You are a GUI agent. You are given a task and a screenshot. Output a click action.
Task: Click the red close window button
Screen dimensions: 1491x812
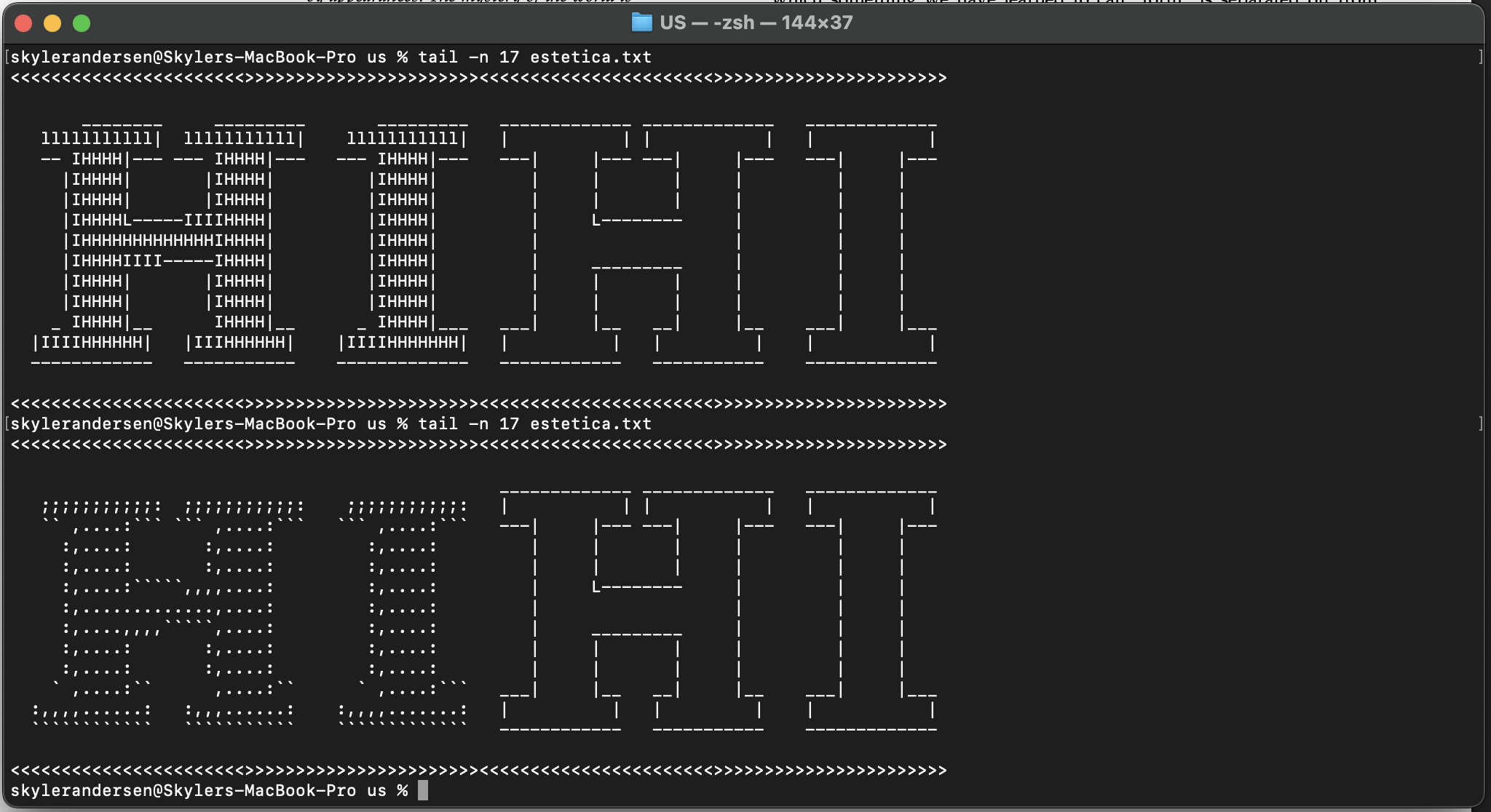point(23,23)
